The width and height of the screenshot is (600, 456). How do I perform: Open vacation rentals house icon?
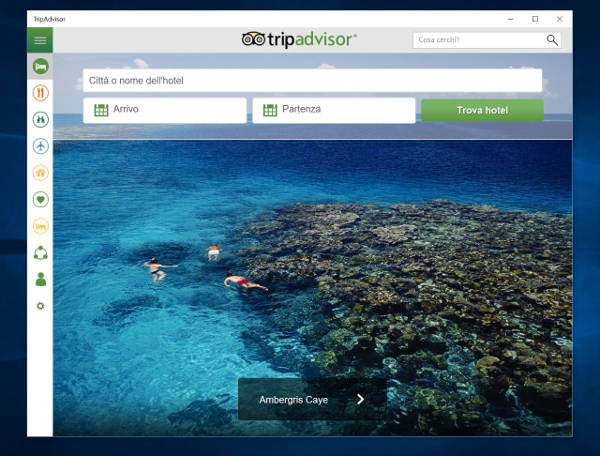pyautogui.click(x=40, y=173)
